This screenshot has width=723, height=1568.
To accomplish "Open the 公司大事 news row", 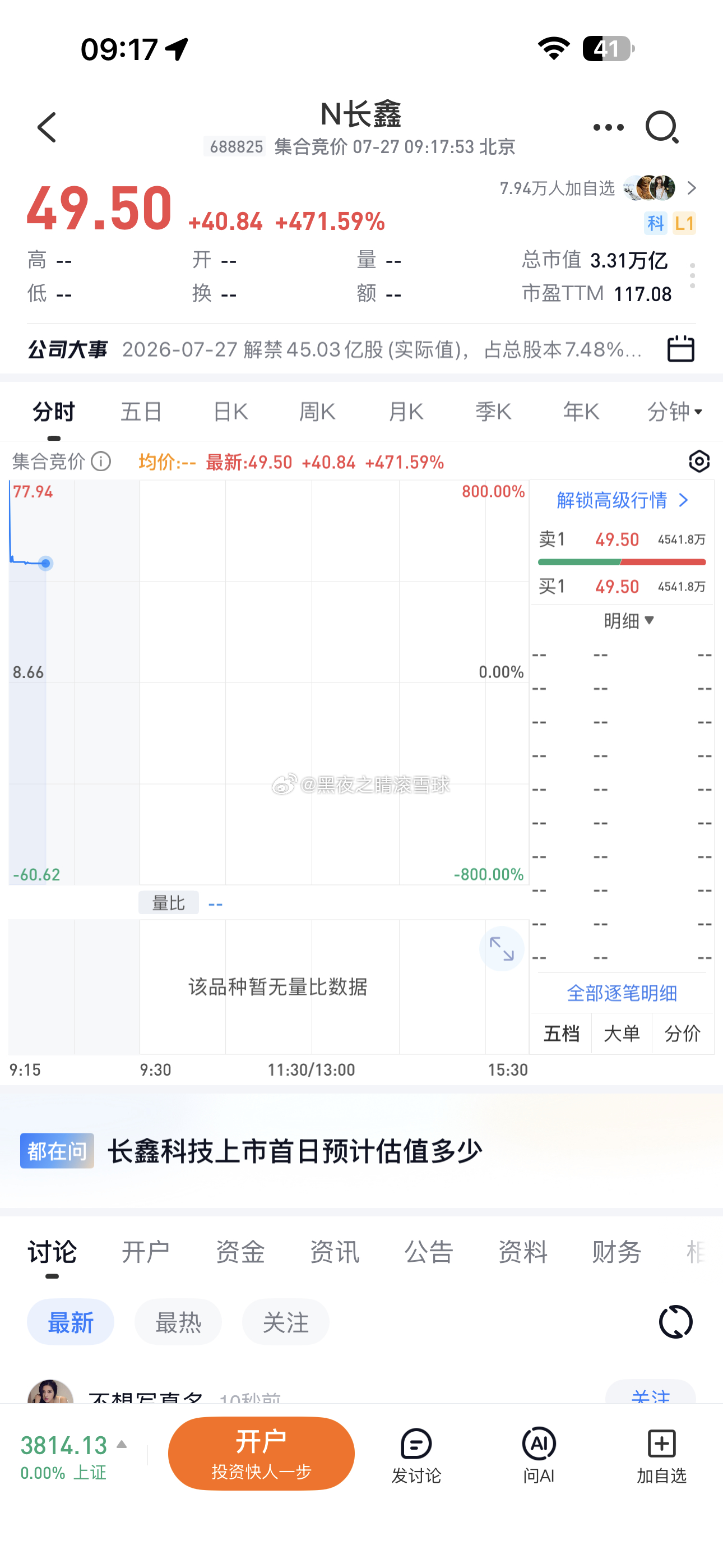I will 361,349.
